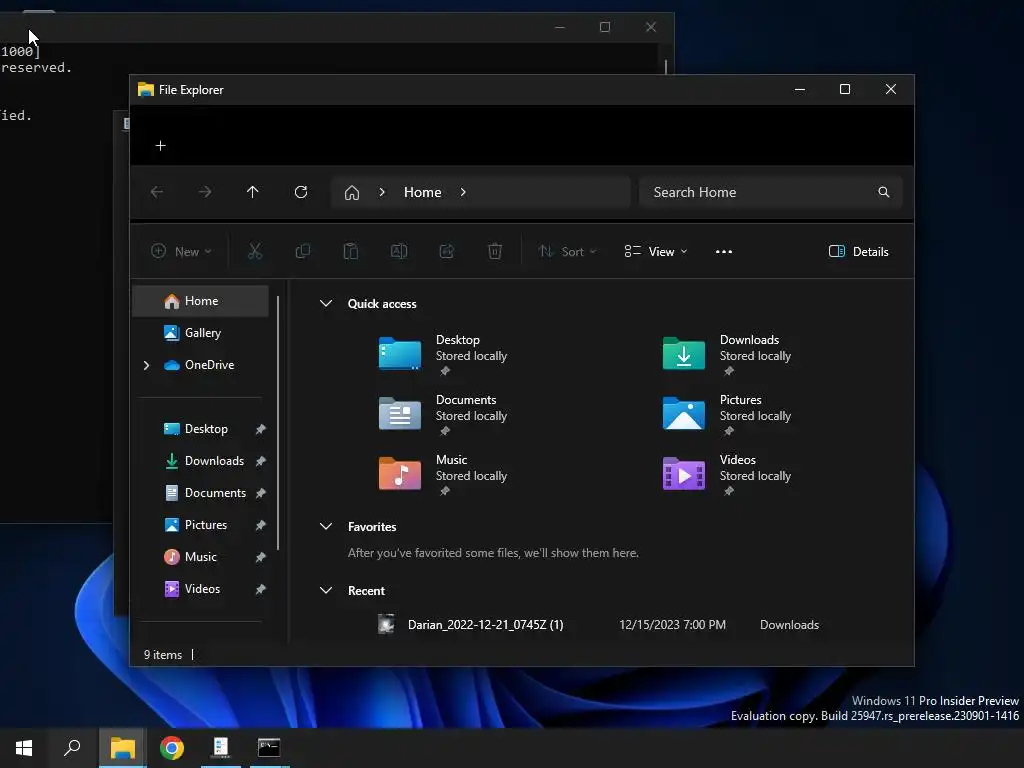Image resolution: width=1024 pixels, height=768 pixels.
Task: Click the 9 items status text
Action: point(163,654)
